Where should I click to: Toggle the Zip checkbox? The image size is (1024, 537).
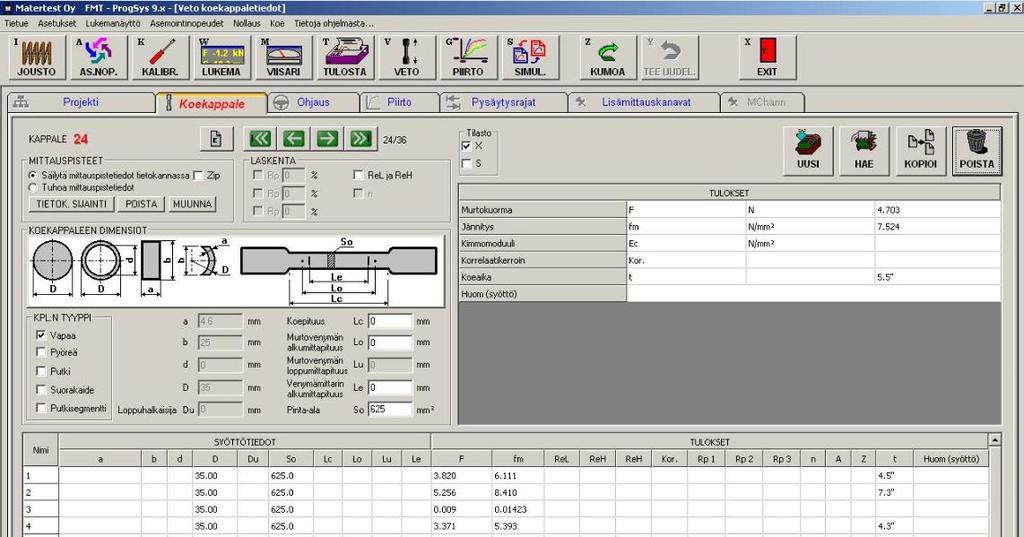(x=198, y=175)
